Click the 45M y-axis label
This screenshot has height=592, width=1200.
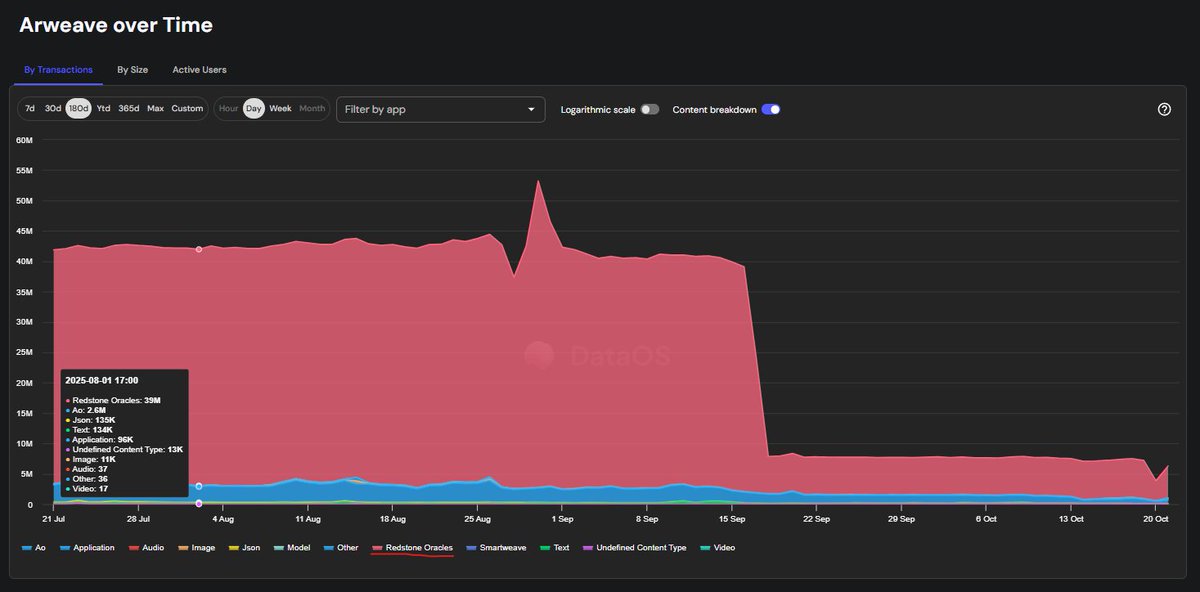point(25,231)
